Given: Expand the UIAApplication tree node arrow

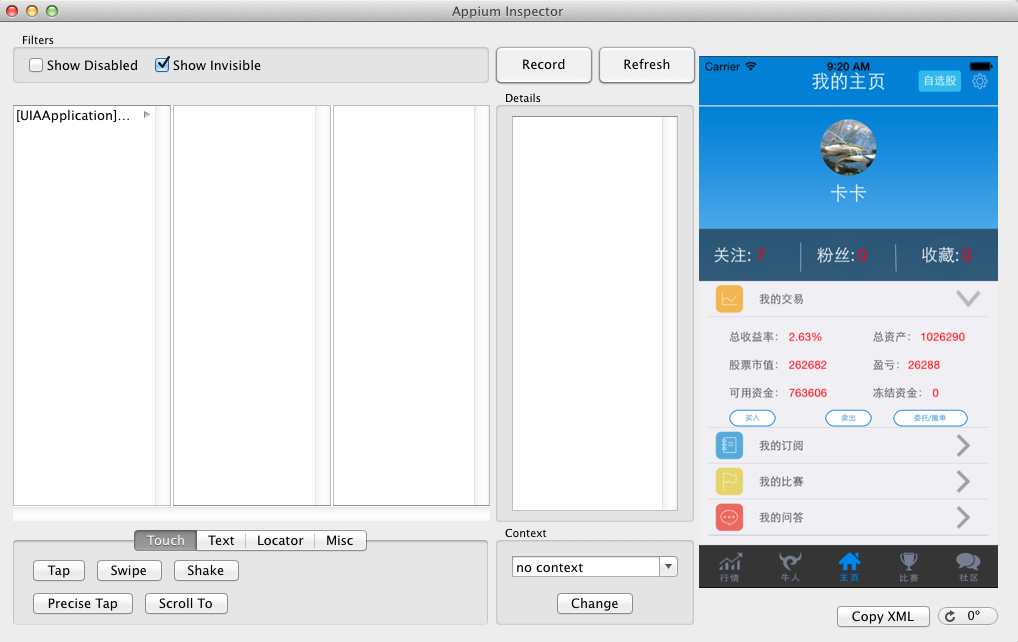Looking at the screenshot, I should 147,115.
